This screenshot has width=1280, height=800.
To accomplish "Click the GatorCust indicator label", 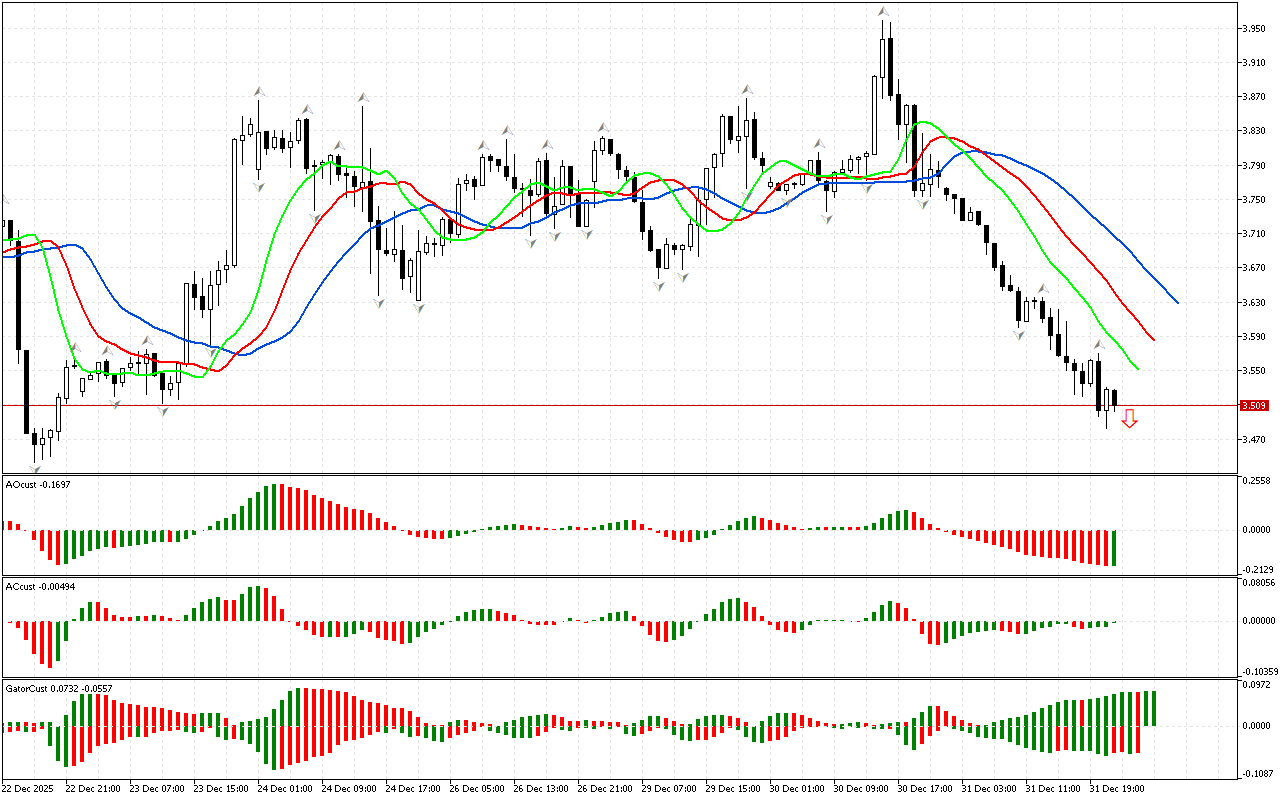I will coord(56,689).
